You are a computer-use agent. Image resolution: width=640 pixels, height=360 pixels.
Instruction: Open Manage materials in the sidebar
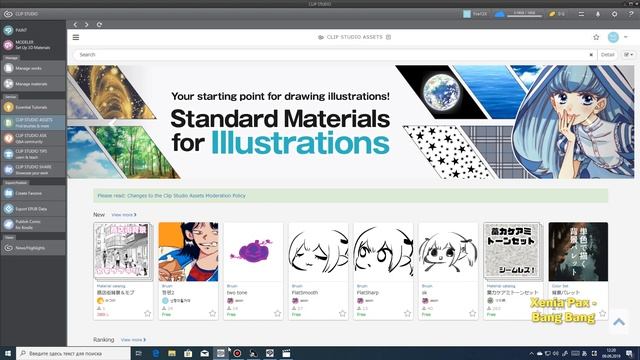pos(33,84)
